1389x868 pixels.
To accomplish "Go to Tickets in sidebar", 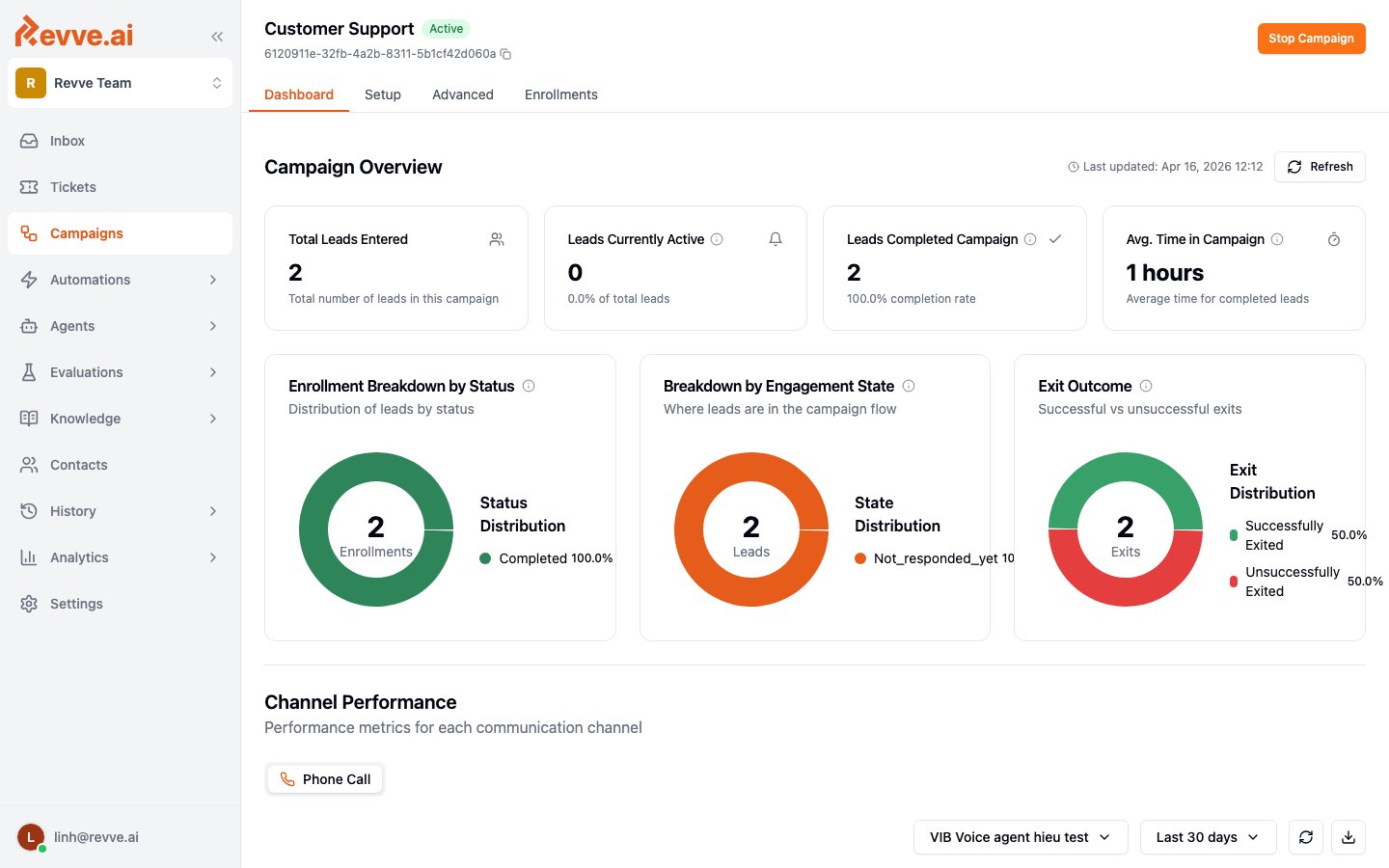I will [120, 187].
